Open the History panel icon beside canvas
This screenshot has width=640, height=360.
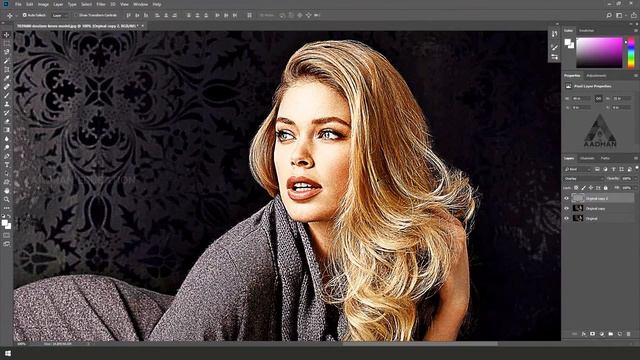tap(554, 34)
